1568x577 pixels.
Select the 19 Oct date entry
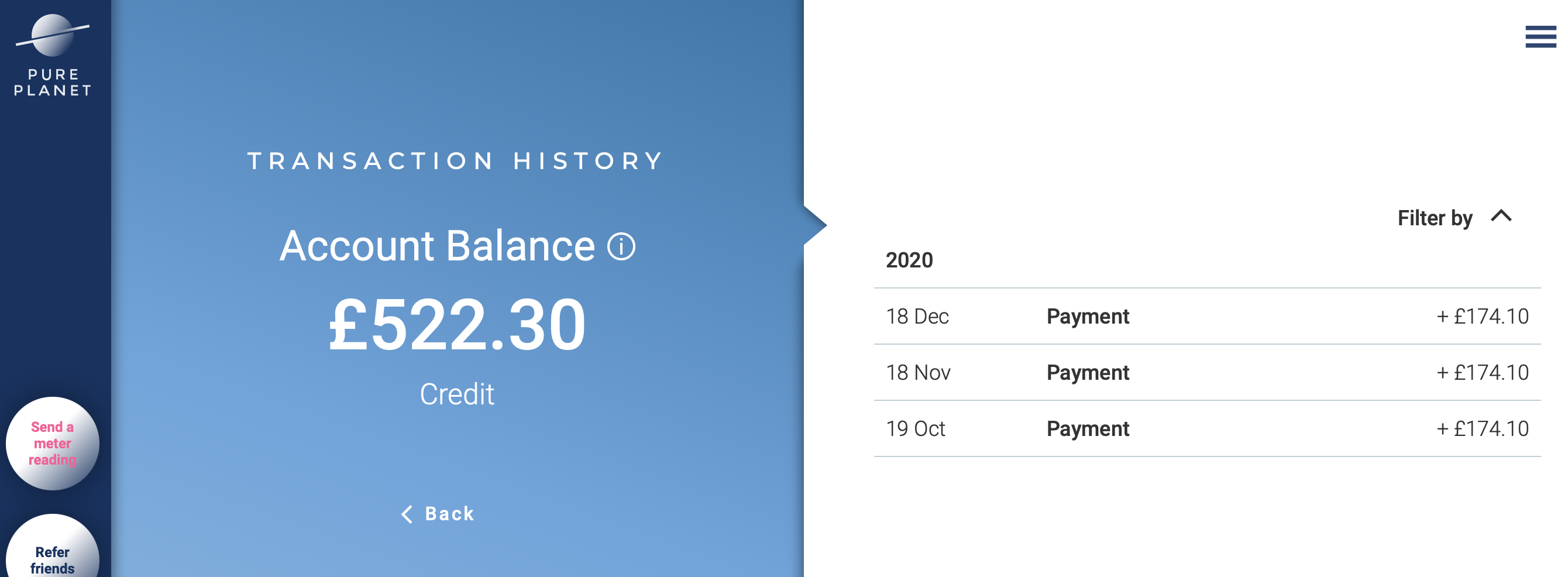[x=915, y=429]
